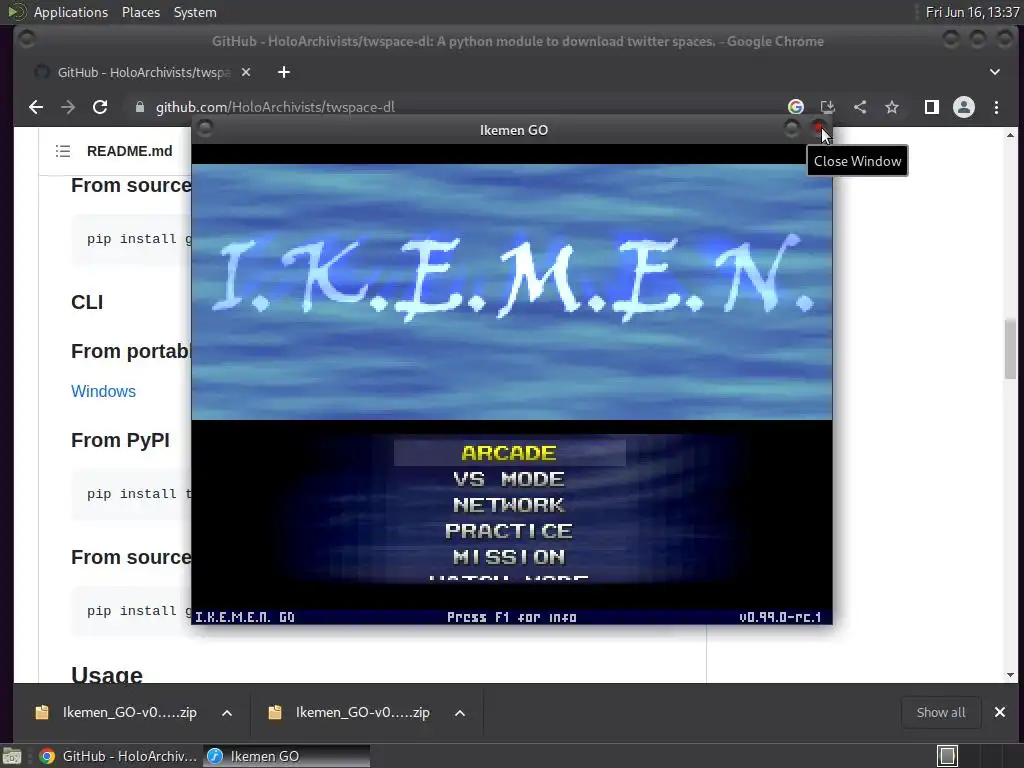The image size is (1024, 768).
Task: Select PRACTICE in Ikemen GO menu
Action: [509, 531]
